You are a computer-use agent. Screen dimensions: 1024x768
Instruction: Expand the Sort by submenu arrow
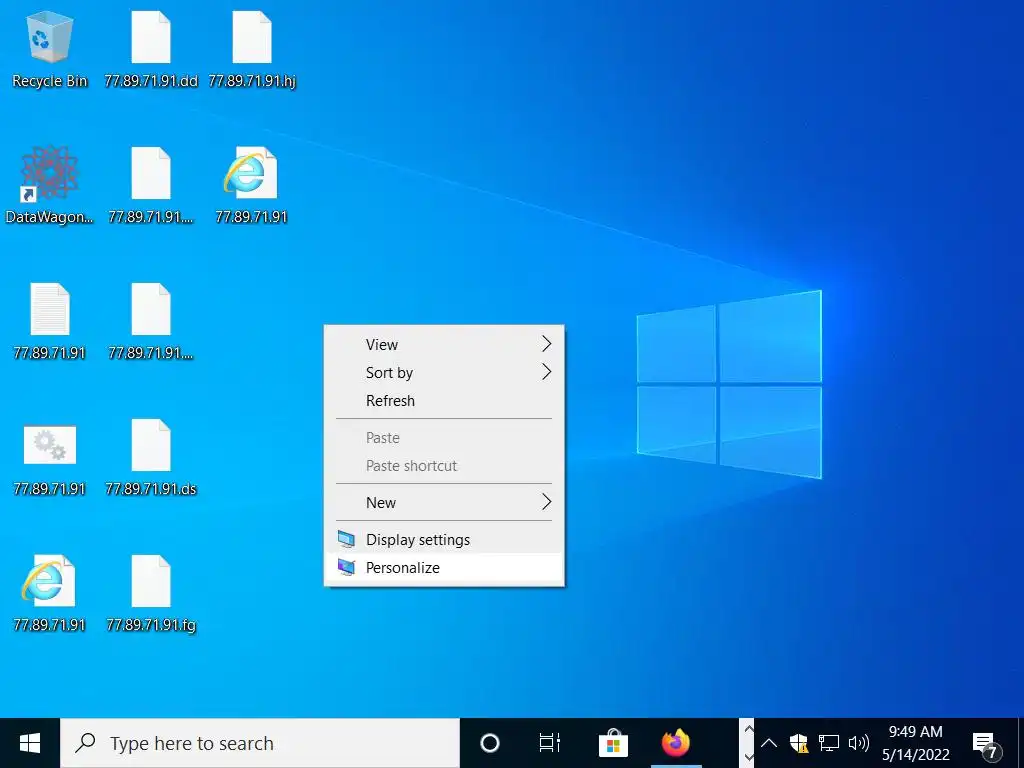547,372
